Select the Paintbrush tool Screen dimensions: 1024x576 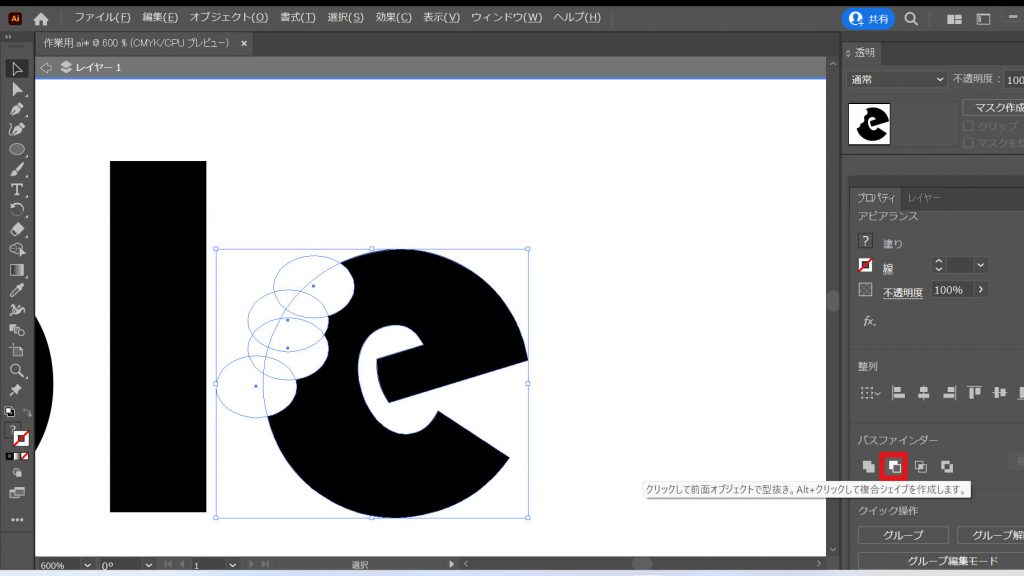(17, 170)
